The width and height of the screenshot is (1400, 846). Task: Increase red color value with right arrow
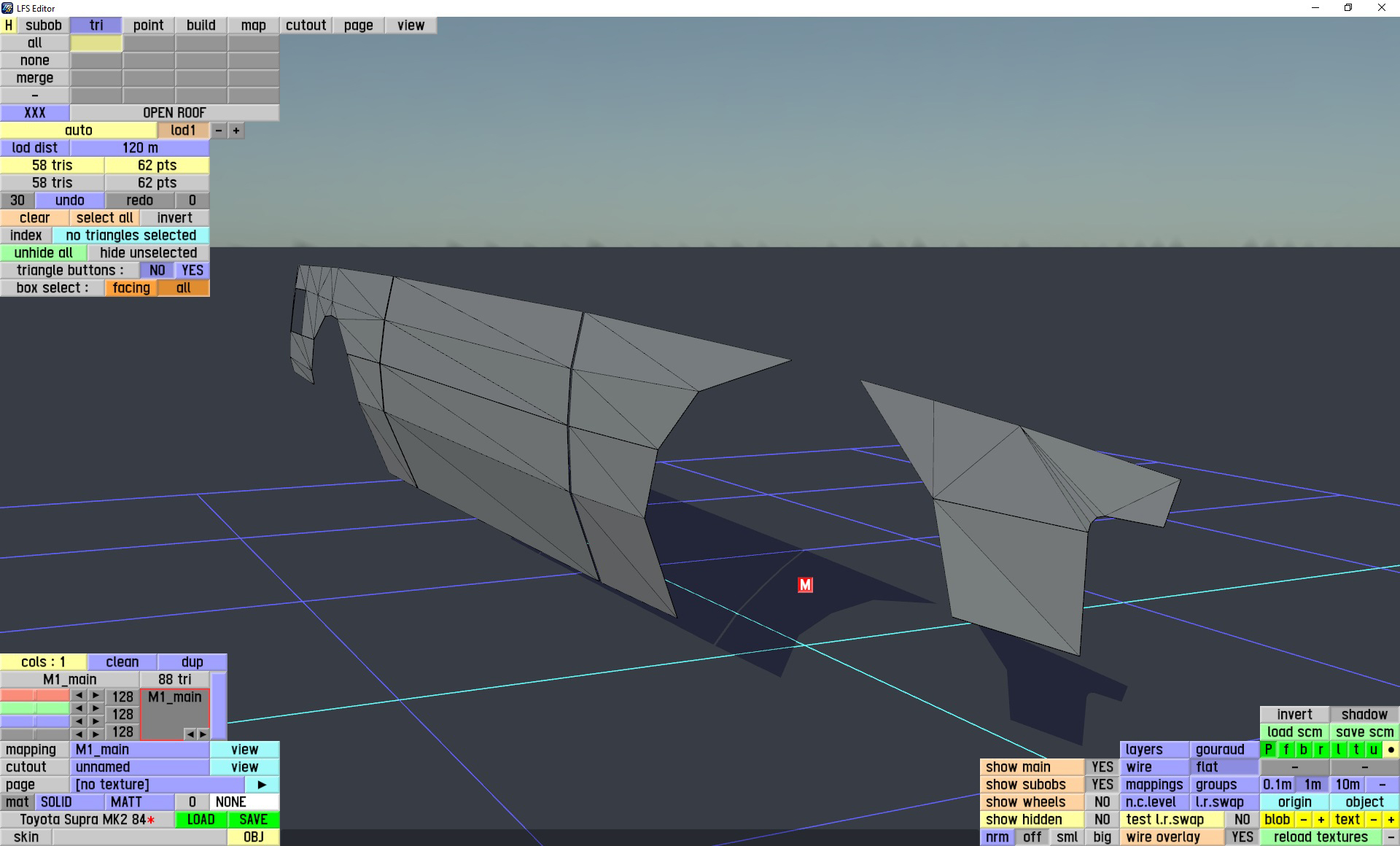96,696
